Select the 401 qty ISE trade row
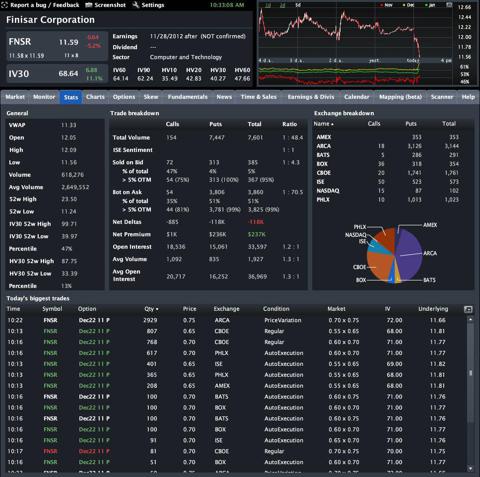Image resolution: width=480 pixels, height=477 pixels. pyautogui.click(x=235, y=364)
